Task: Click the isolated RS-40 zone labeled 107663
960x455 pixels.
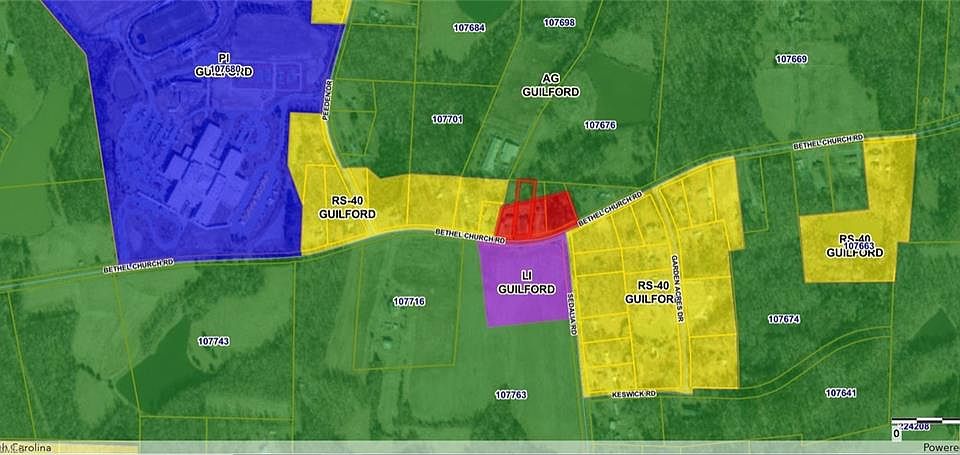Action: point(855,246)
